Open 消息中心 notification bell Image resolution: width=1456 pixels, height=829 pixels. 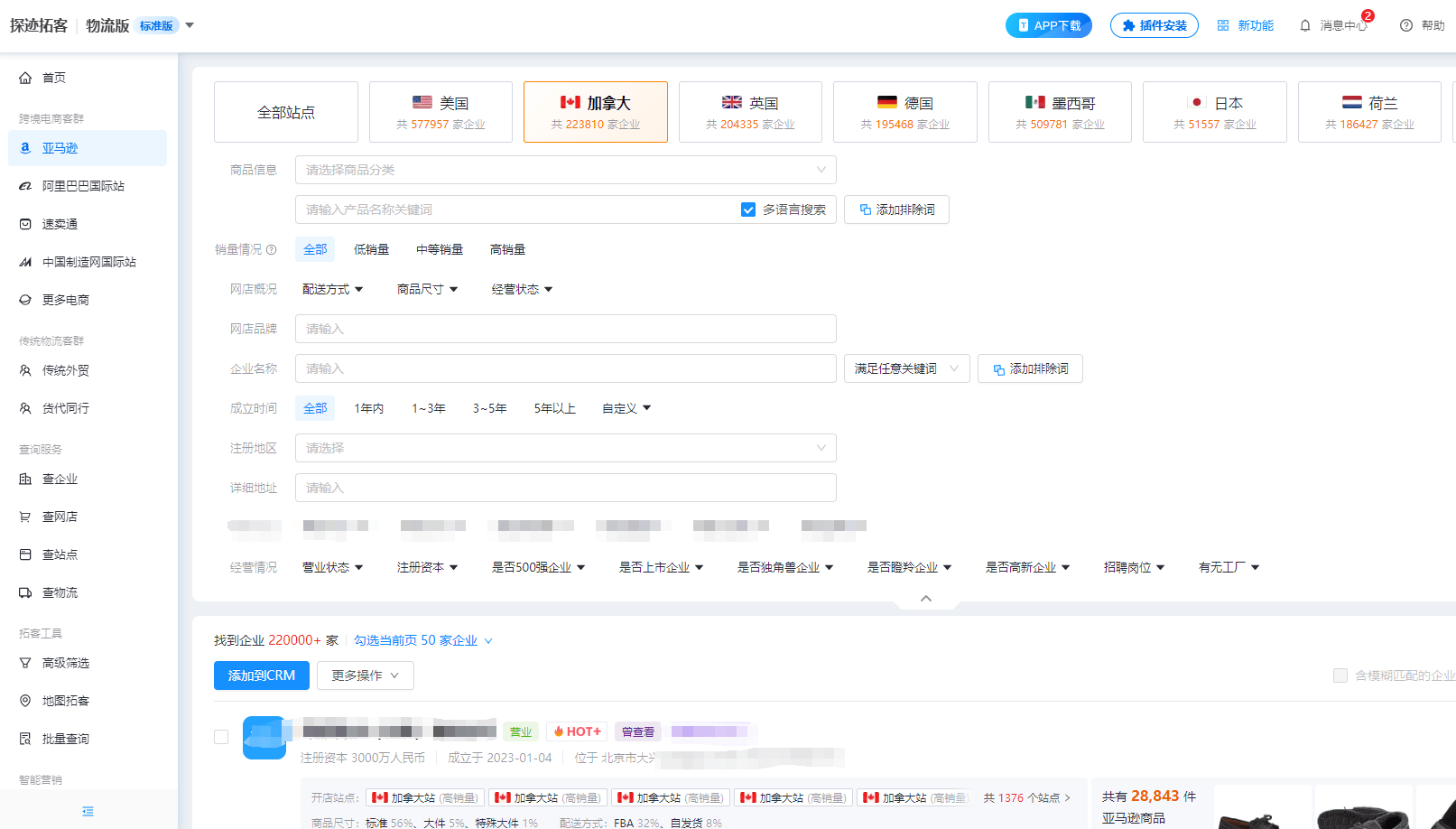click(x=1305, y=25)
